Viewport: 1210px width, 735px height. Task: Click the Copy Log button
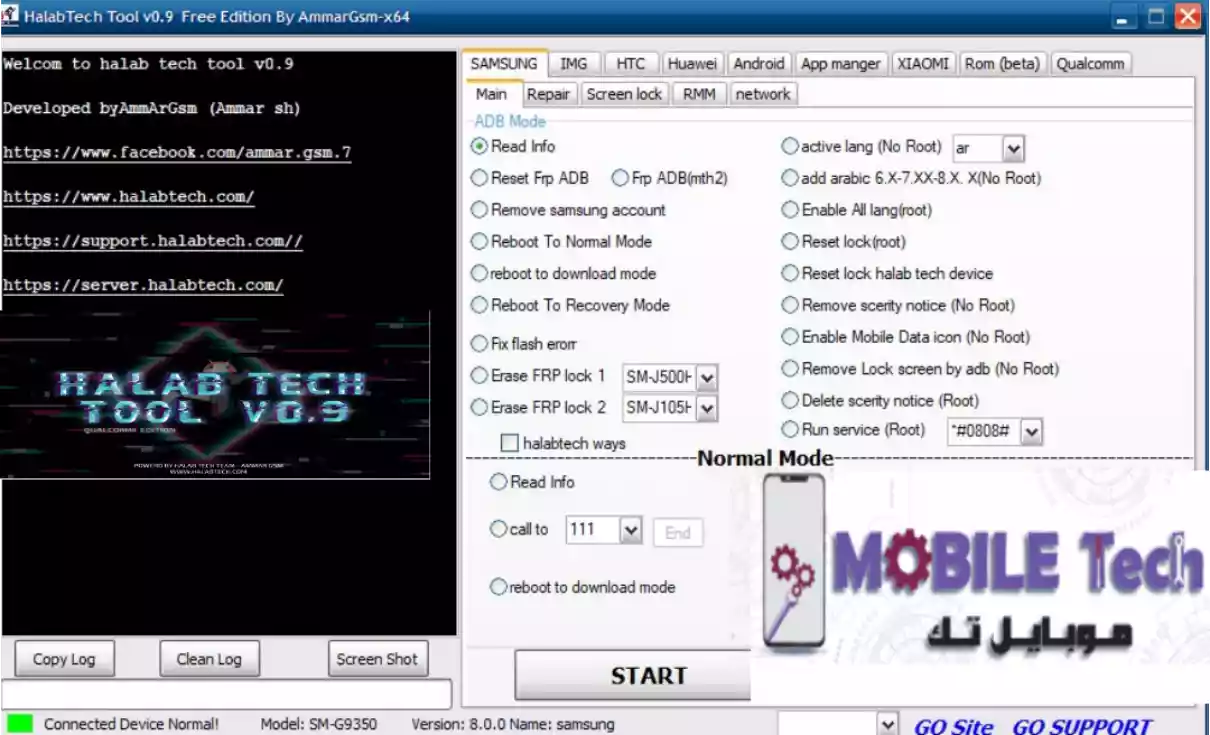tap(64, 659)
